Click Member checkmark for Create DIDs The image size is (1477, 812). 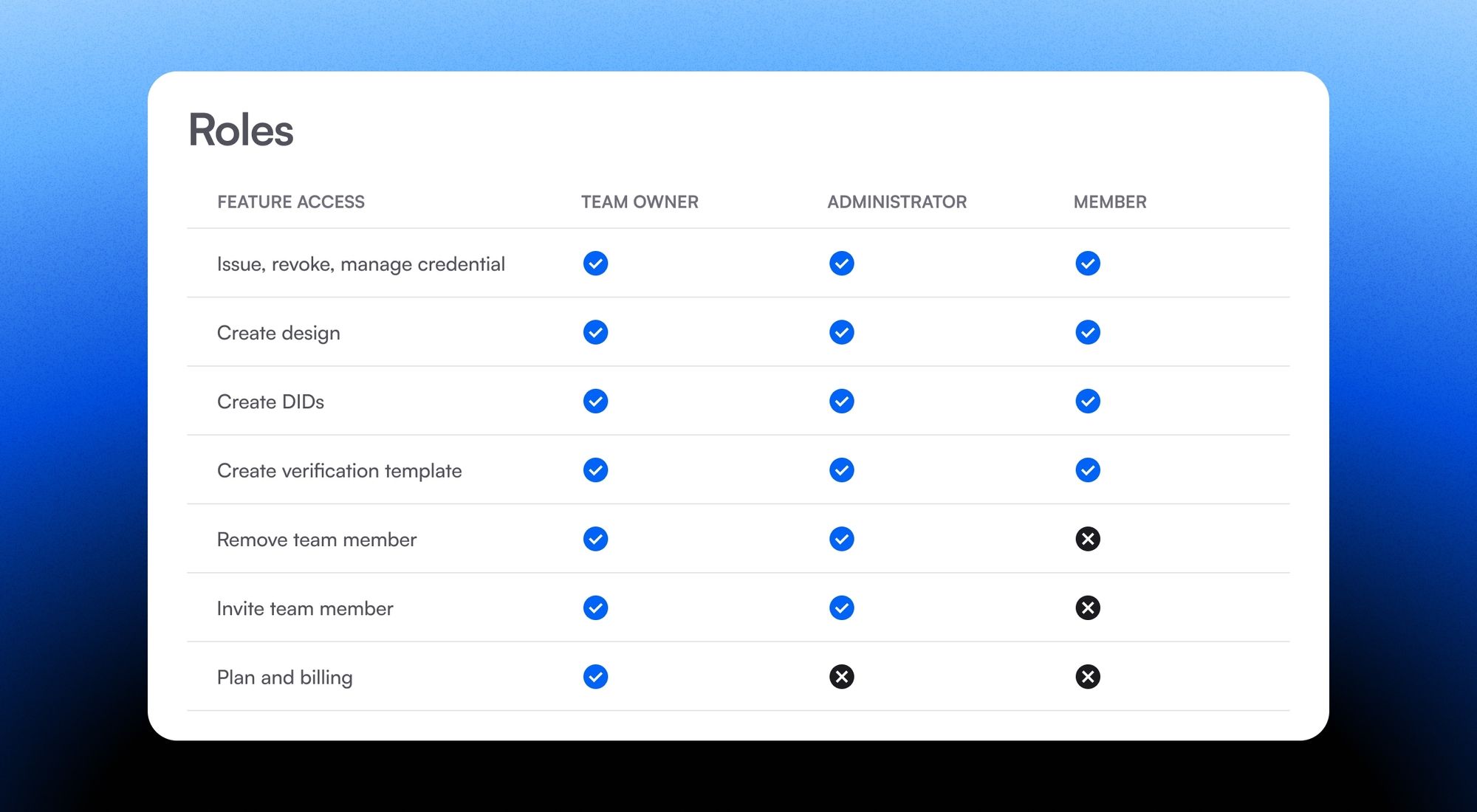[1087, 401]
